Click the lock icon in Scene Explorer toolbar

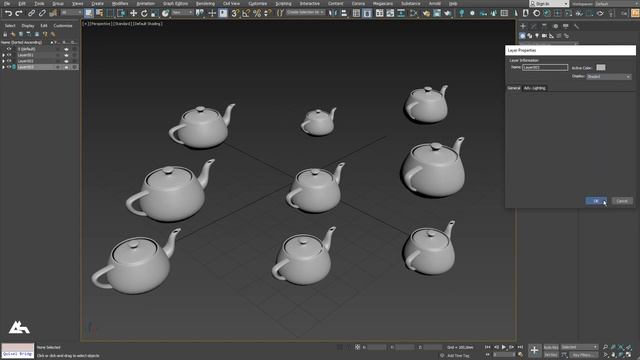point(5,34)
